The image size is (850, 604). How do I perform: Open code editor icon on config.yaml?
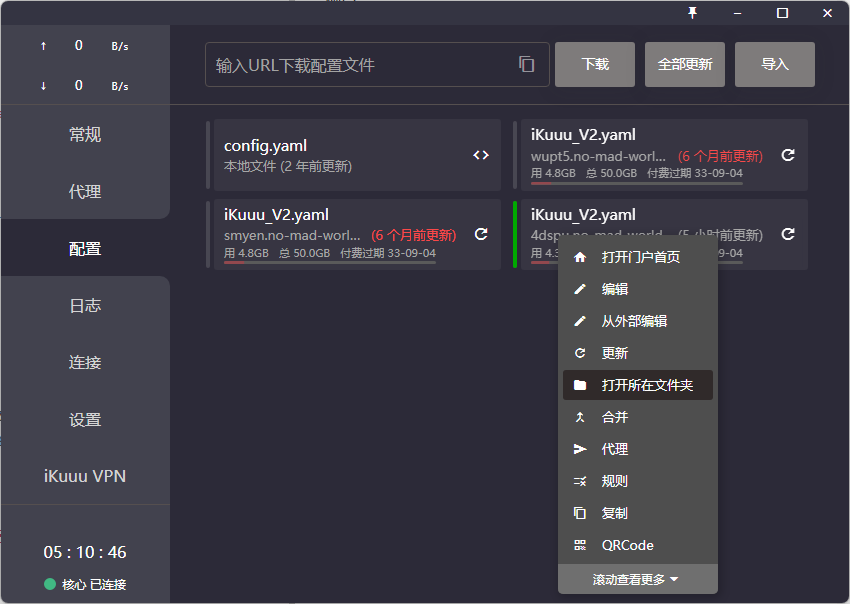coord(481,155)
